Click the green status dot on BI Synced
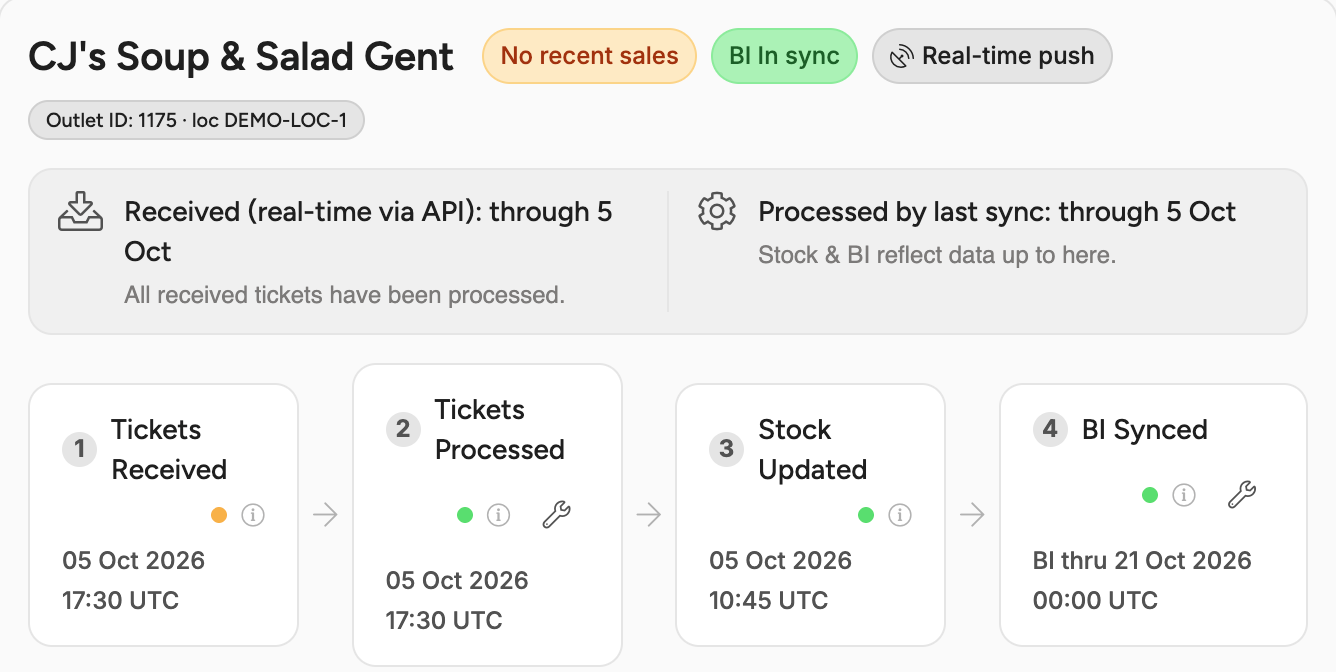 [1150, 494]
